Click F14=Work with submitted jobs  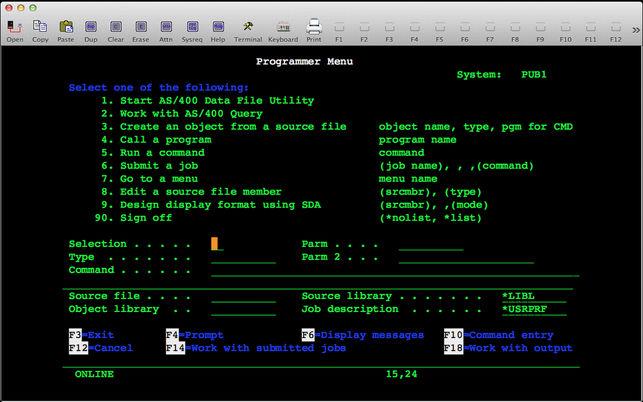click(255, 348)
